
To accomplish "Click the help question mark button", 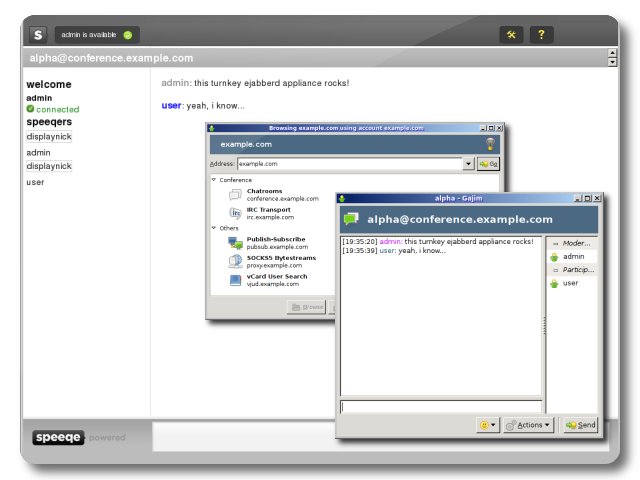I will pos(541,35).
